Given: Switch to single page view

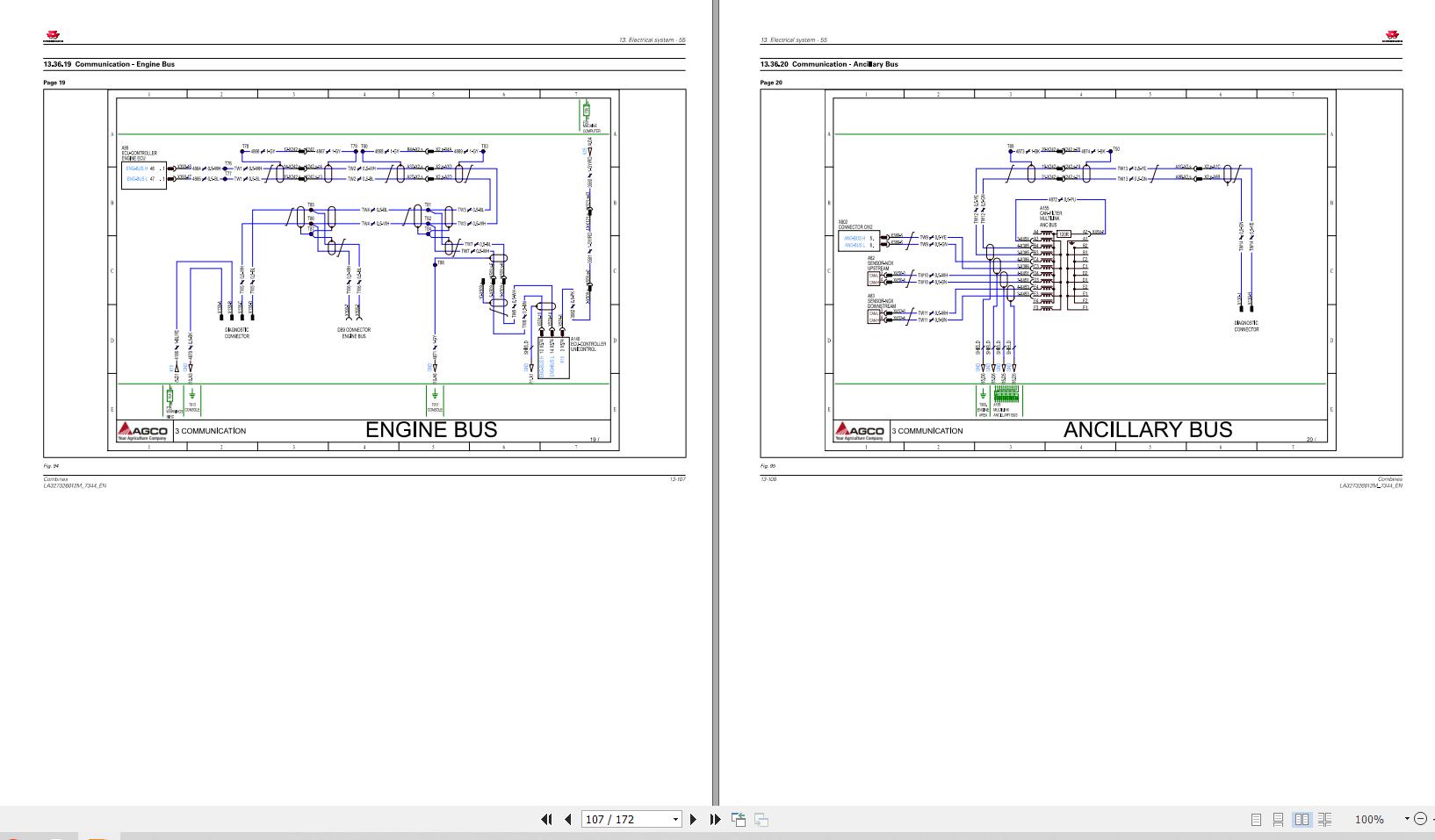Looking at the screenshot, I should tap(1256, 819).
